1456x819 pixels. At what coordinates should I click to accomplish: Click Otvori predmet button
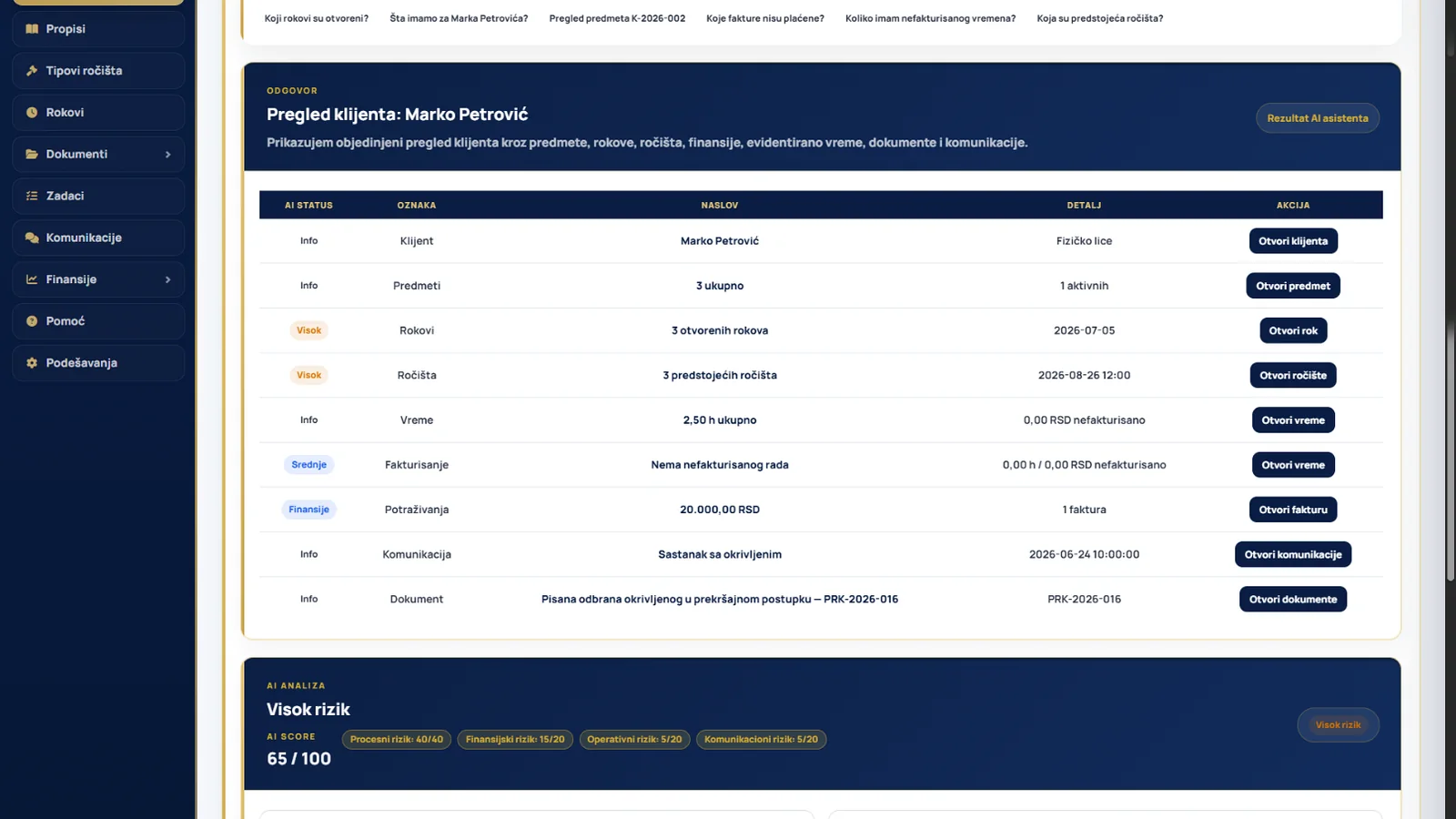[1293, 286]
